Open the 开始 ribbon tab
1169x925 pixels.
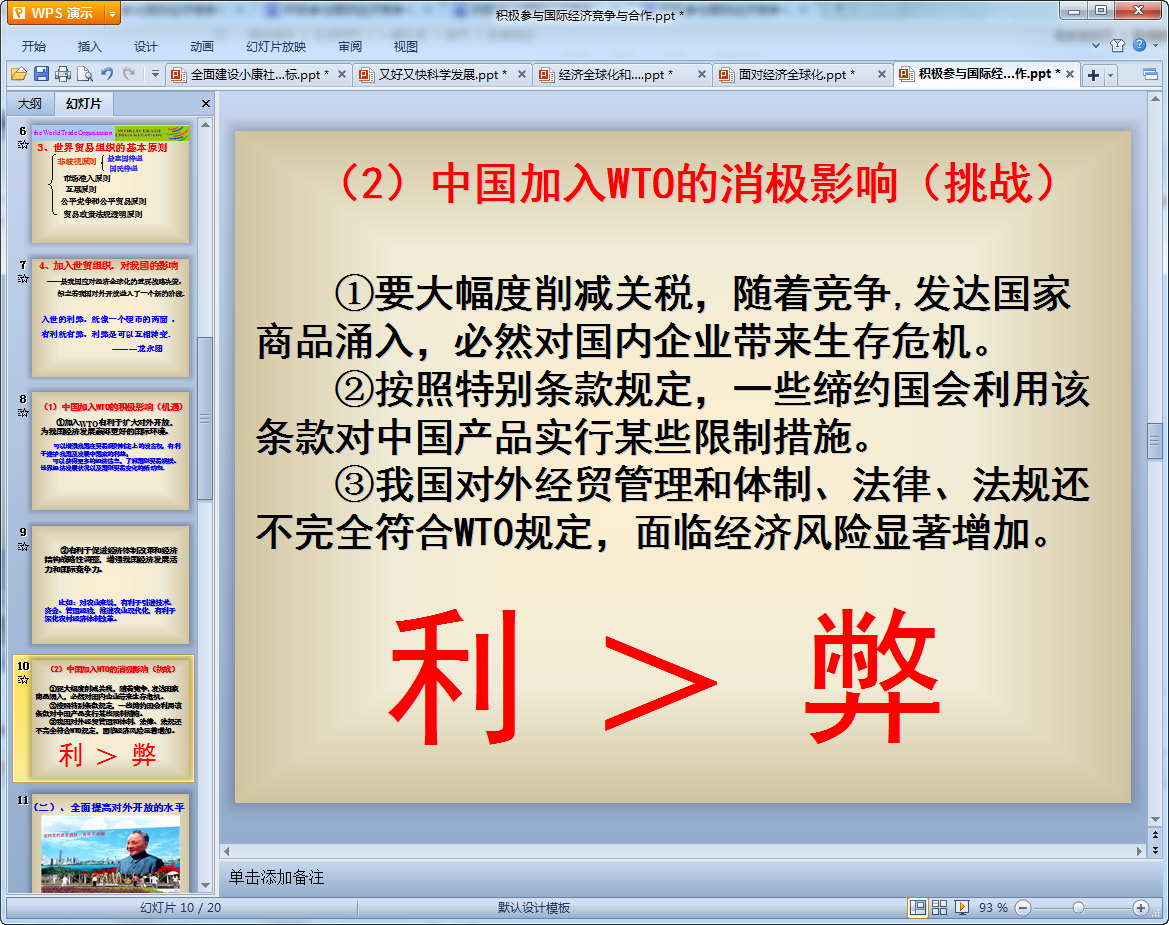click(x=34, y=46)
